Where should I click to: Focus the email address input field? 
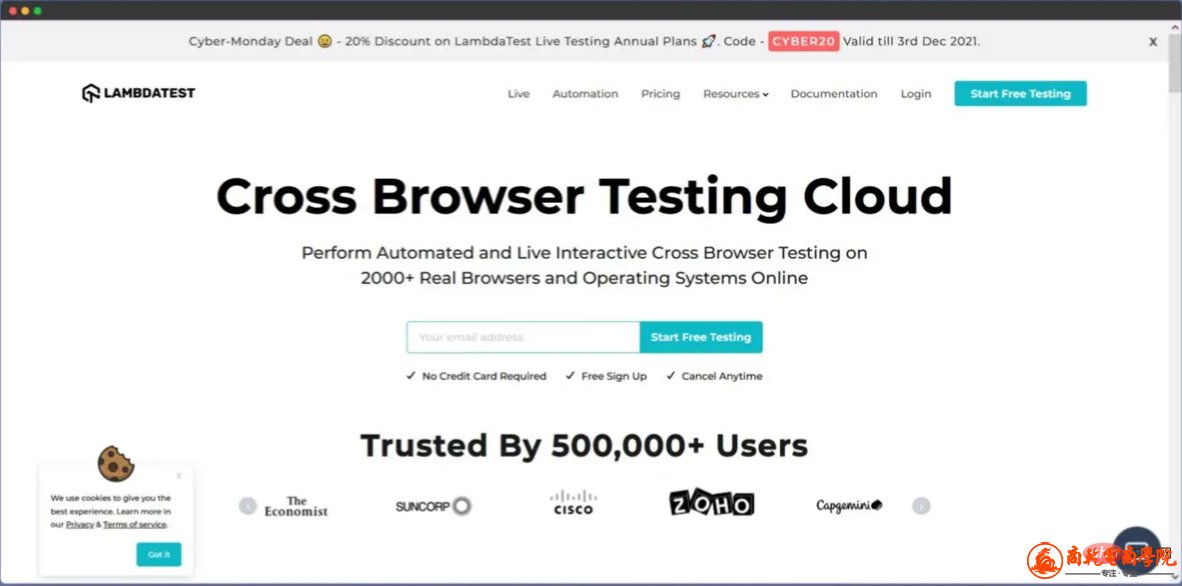(523, 337)
